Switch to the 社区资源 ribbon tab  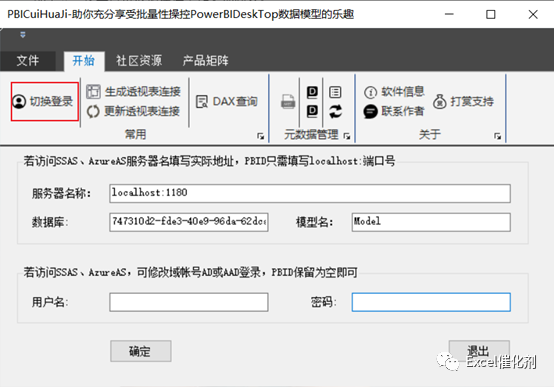[x=139, y=61]
